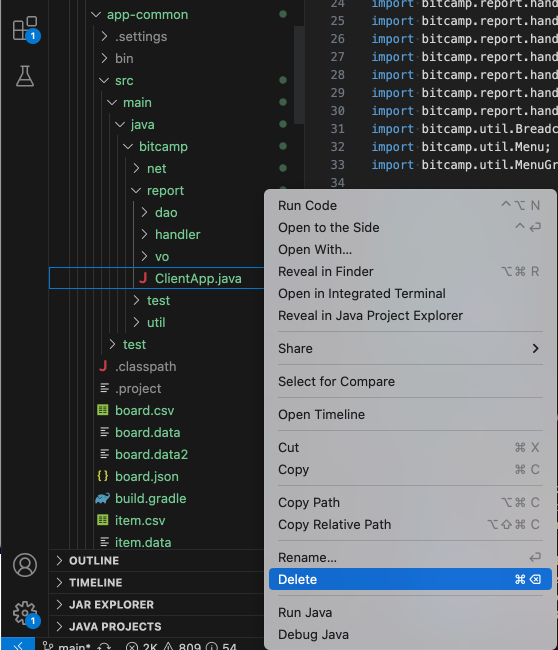558x650 pixels.
Task: Open the Testing flask icon
Action: click(x=25, y=76)
